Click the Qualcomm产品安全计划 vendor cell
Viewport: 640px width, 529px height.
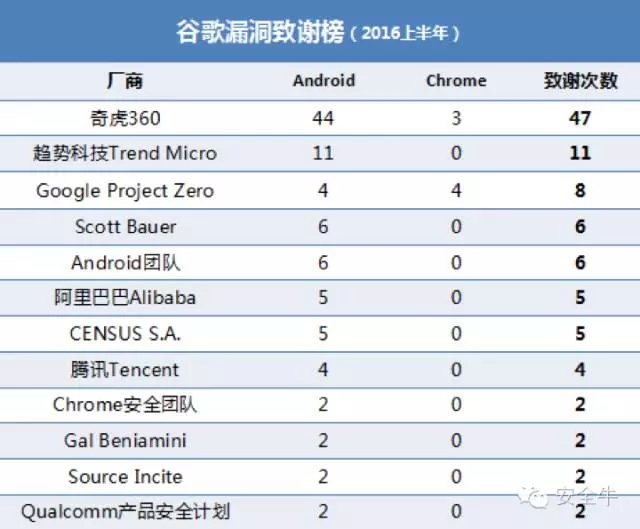click(125, 512)
